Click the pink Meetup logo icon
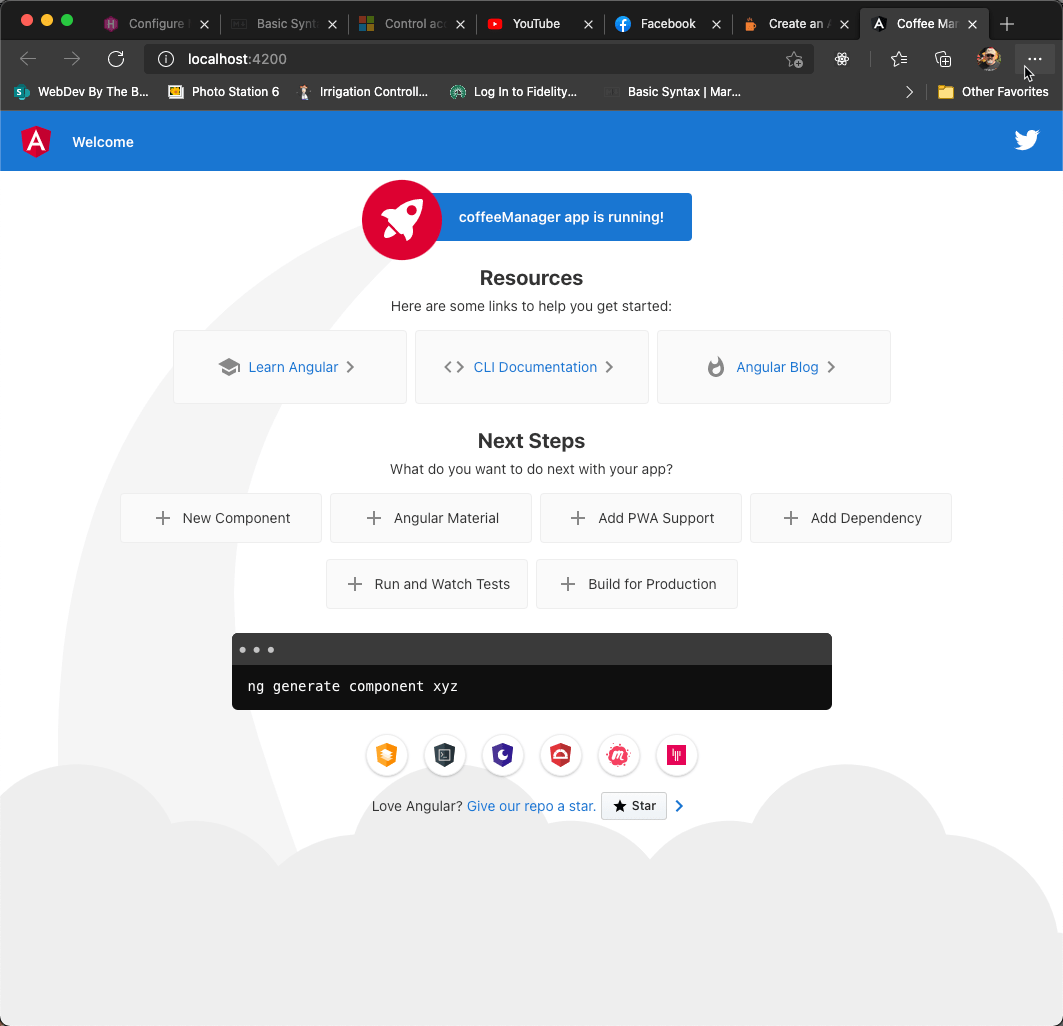 pyautogui.click(x=618, y=755)
